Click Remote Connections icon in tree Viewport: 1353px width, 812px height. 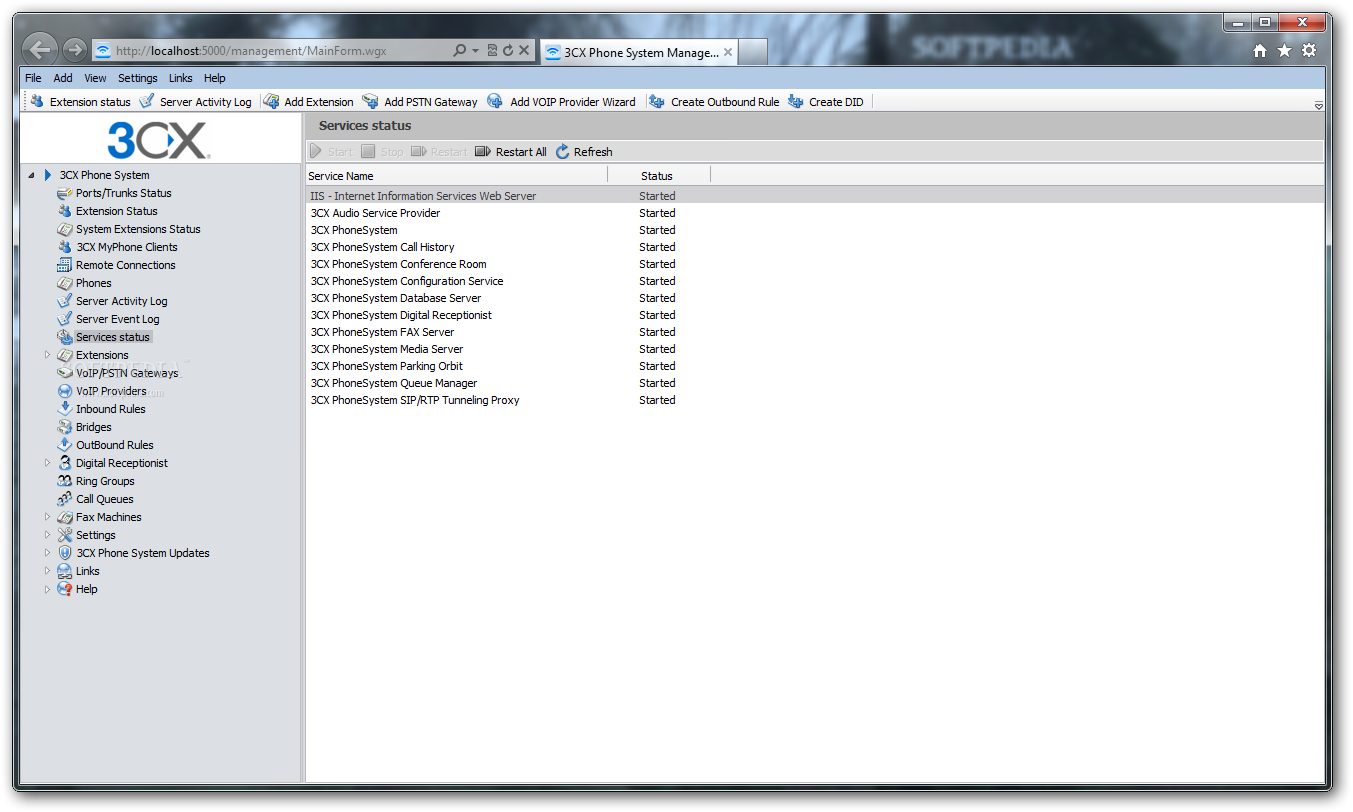(x=65, y=265)
